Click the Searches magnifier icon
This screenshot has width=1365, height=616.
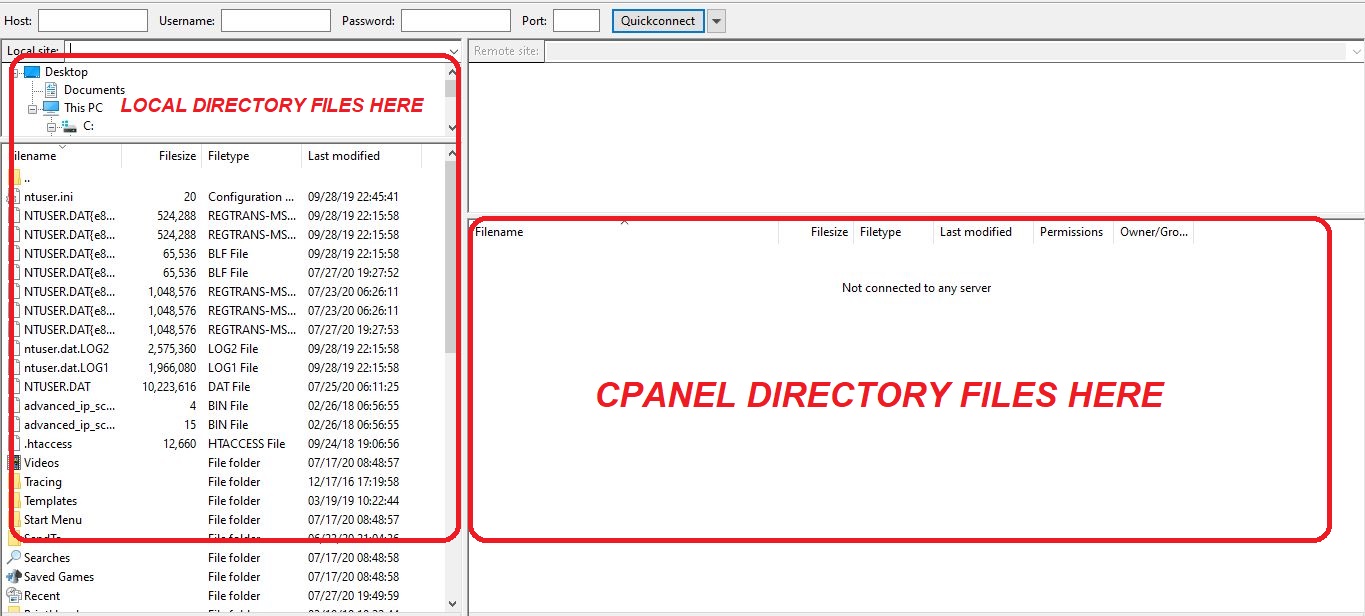click(14, 558)
